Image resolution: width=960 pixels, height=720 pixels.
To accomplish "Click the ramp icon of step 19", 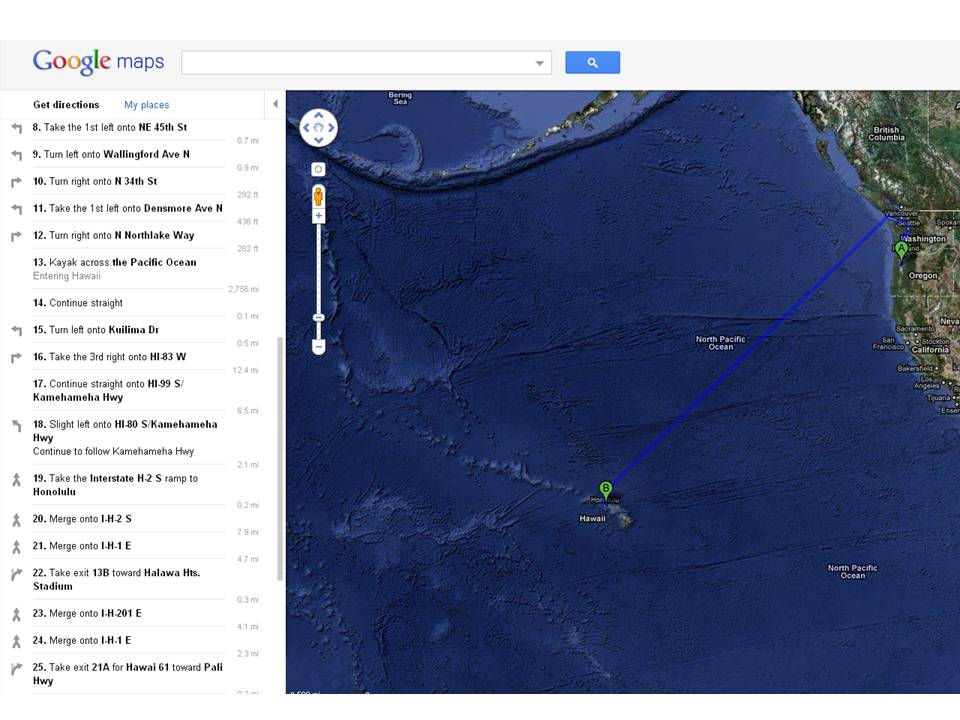I will (17, 479).
